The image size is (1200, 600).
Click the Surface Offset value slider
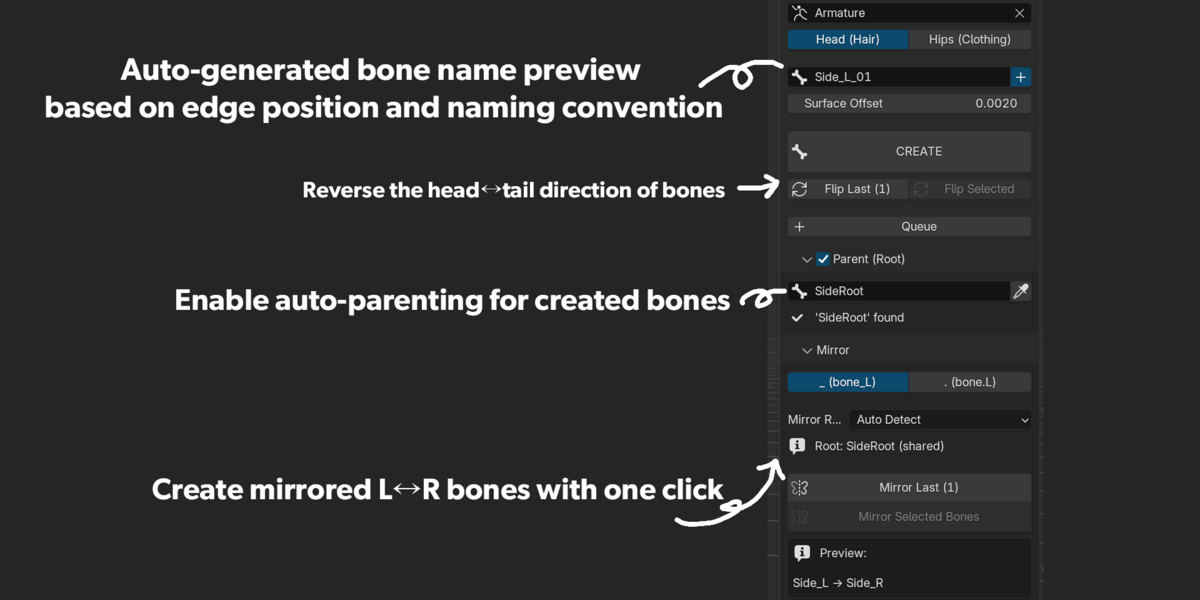click(x=909, y=103)
